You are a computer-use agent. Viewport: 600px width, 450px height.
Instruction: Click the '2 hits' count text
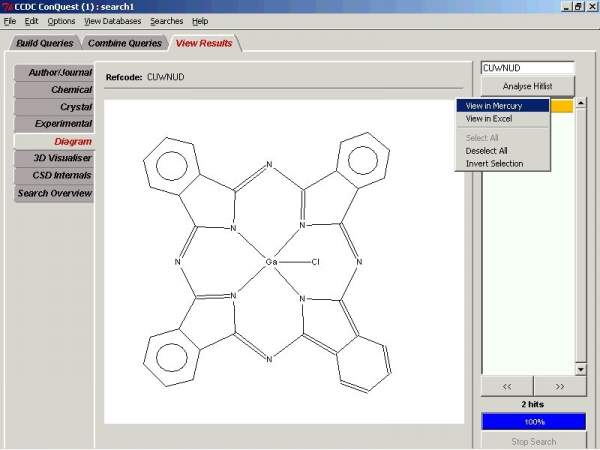click(x=533, y=404)
